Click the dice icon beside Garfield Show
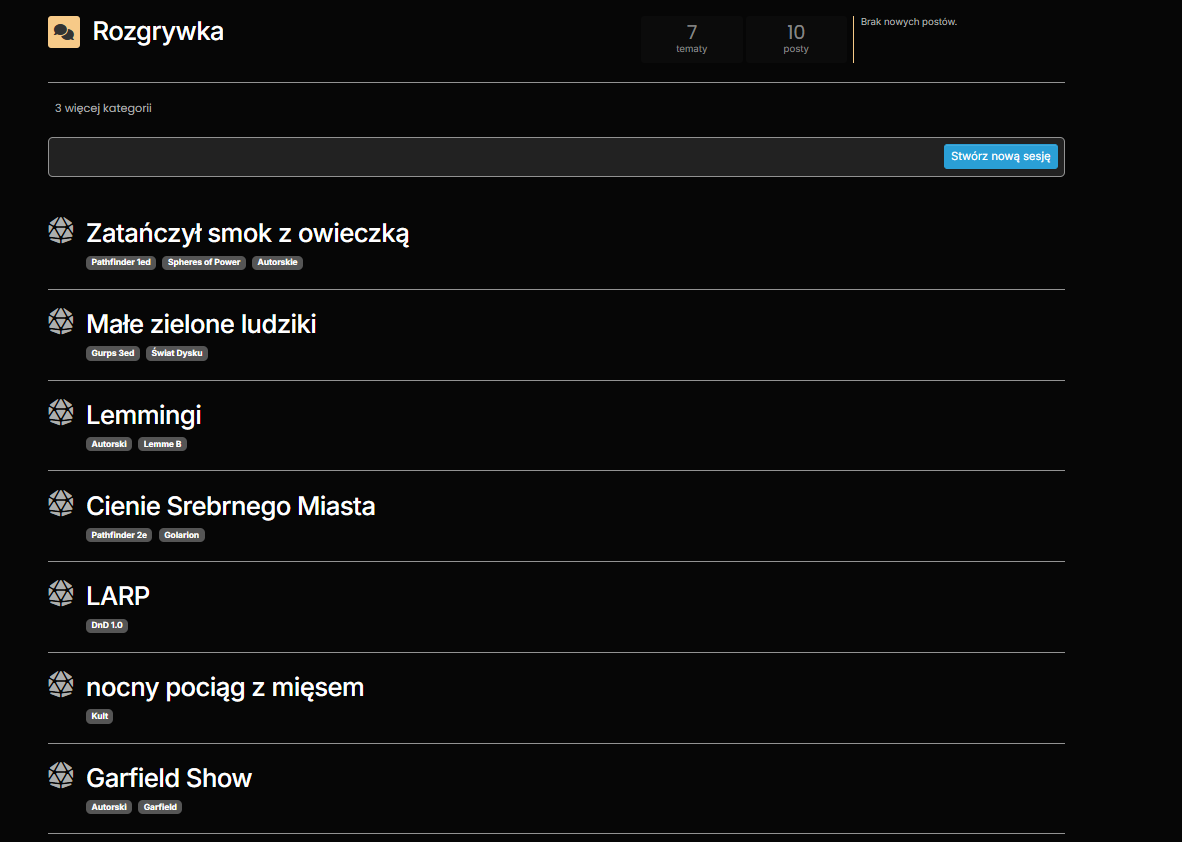 61,776
